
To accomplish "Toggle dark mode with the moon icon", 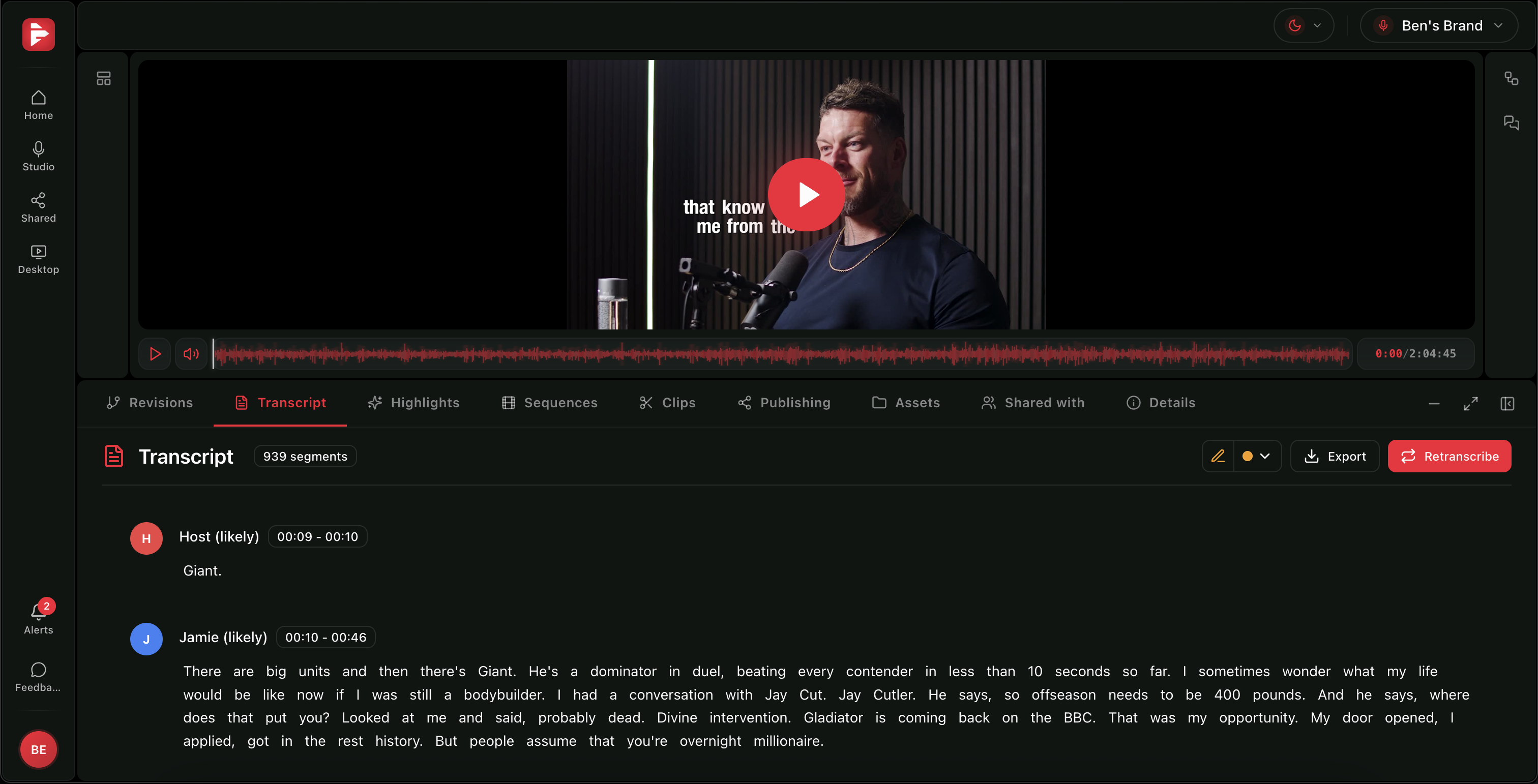I will (1295, 25).
